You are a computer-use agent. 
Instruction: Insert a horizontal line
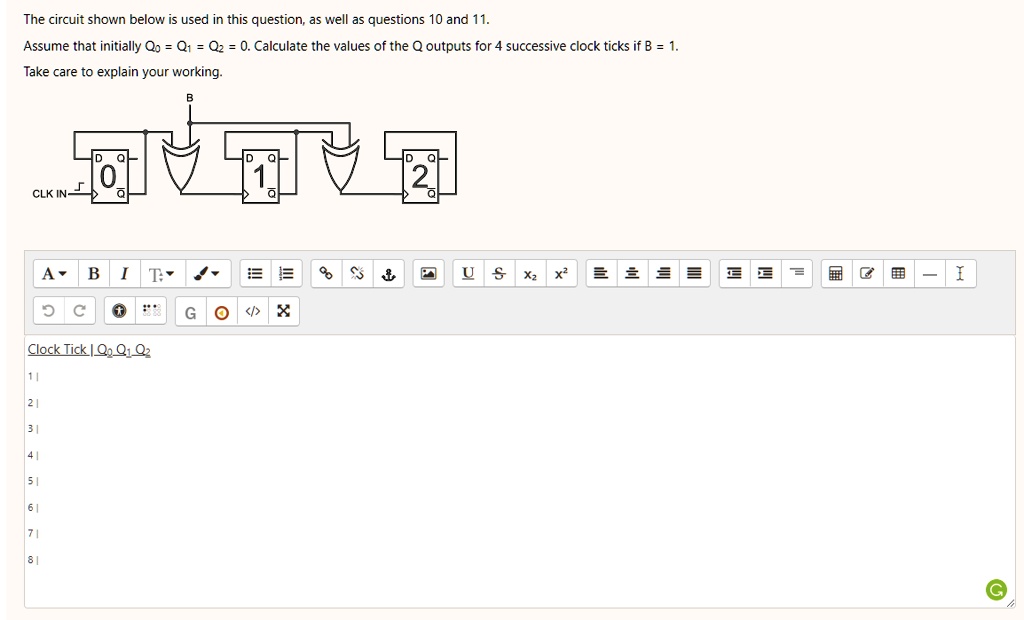(x=928, y=273)
